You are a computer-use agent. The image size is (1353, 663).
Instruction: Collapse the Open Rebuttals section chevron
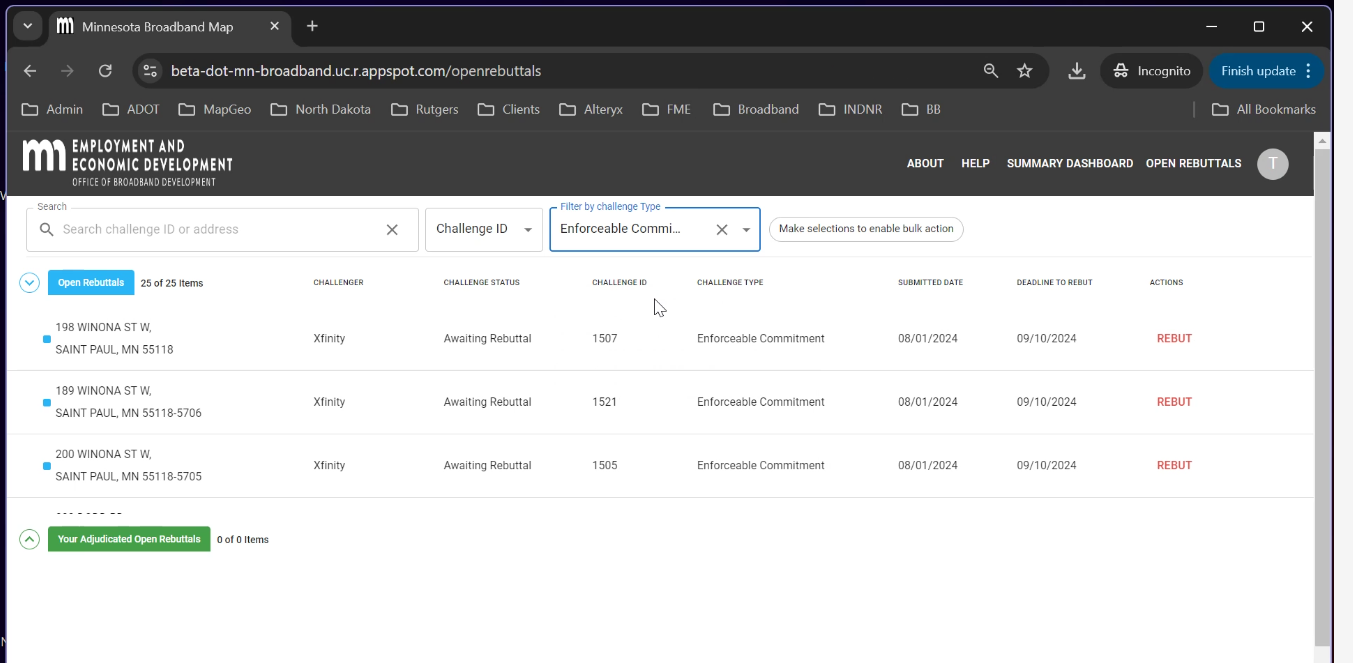[x=29, y=283]
